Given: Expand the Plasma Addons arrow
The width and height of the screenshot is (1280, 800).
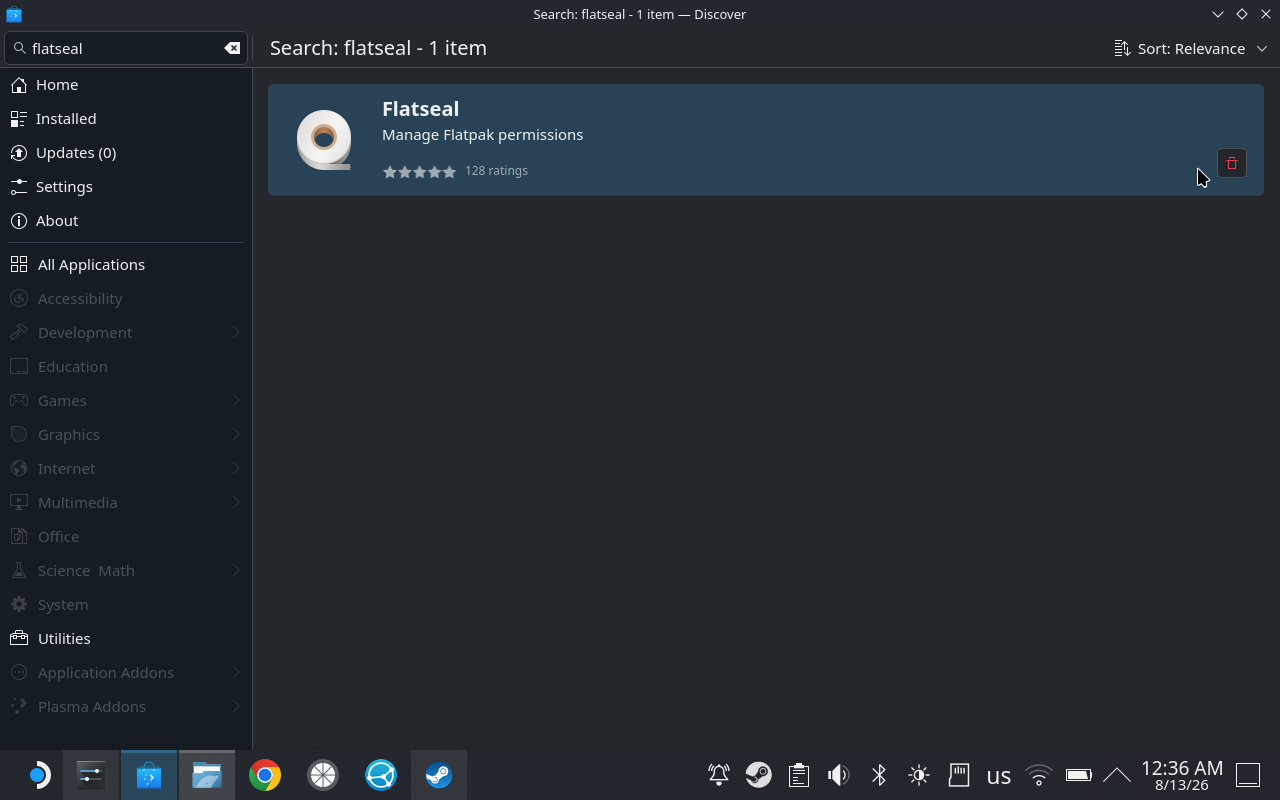Looking at the screenshot, I should click(x=236, y=707).
